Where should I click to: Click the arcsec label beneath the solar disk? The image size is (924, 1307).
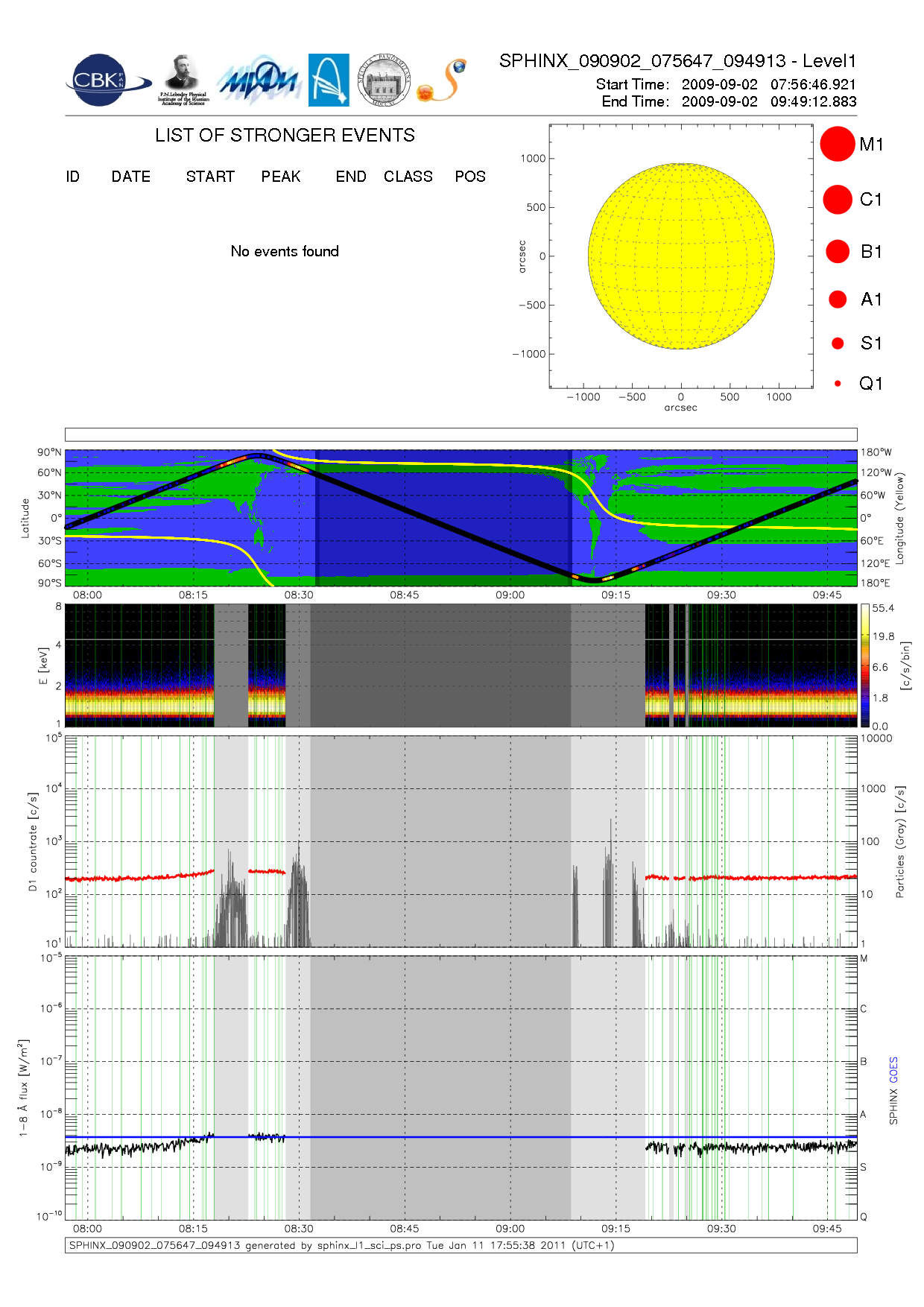pos(681,408)
